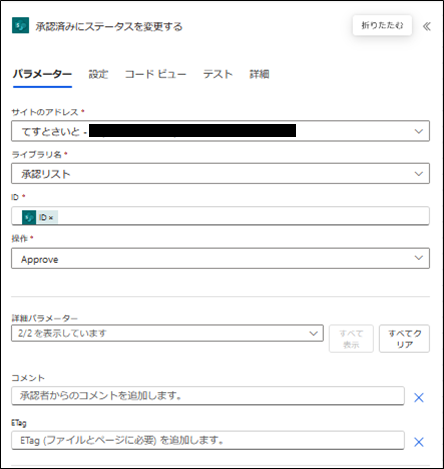This screenshot has height=469, width=444.
Task: Select the 詳細 tab
Action: point(259,74)
